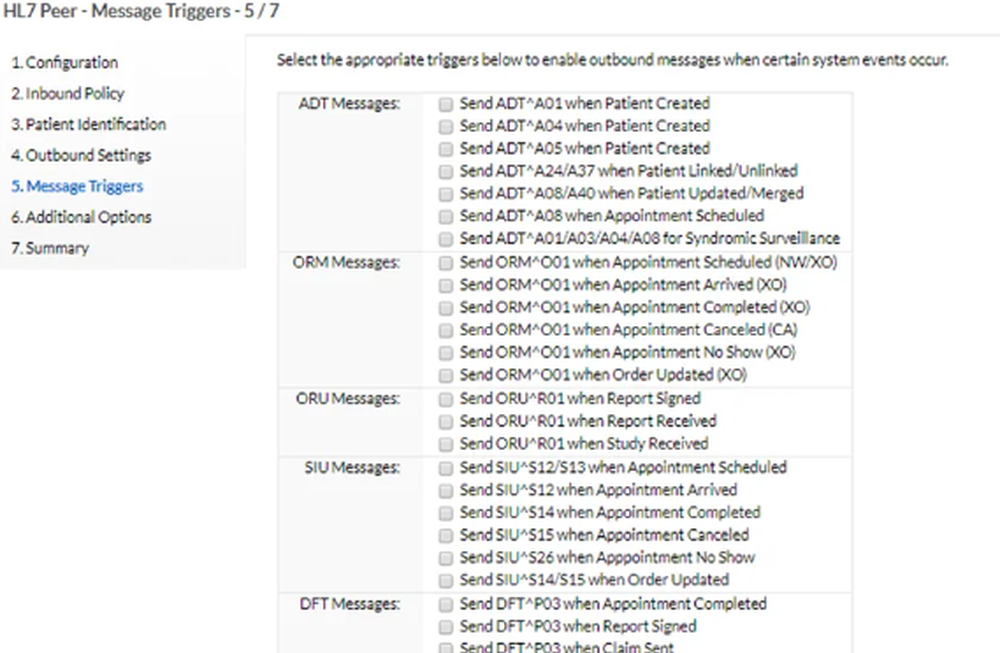The image size is (1000, 653).
Task: Check Send SIU^S15 when Appointment Canceled
Action: (444, 534)
